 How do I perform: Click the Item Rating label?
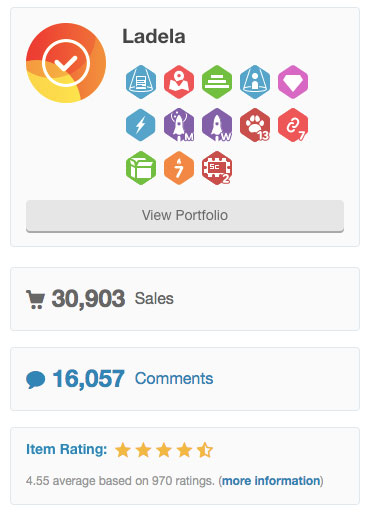[67, 449]
